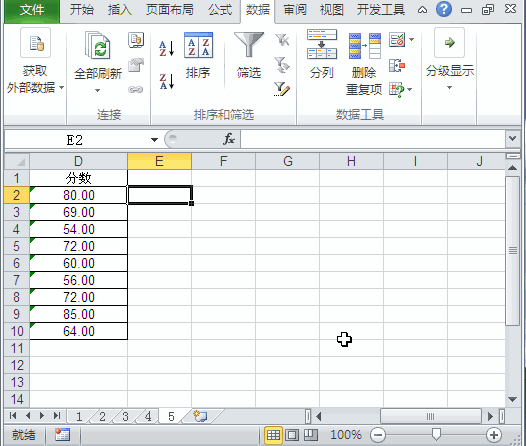Switch to Normal view in status bar

click(273, 435)
